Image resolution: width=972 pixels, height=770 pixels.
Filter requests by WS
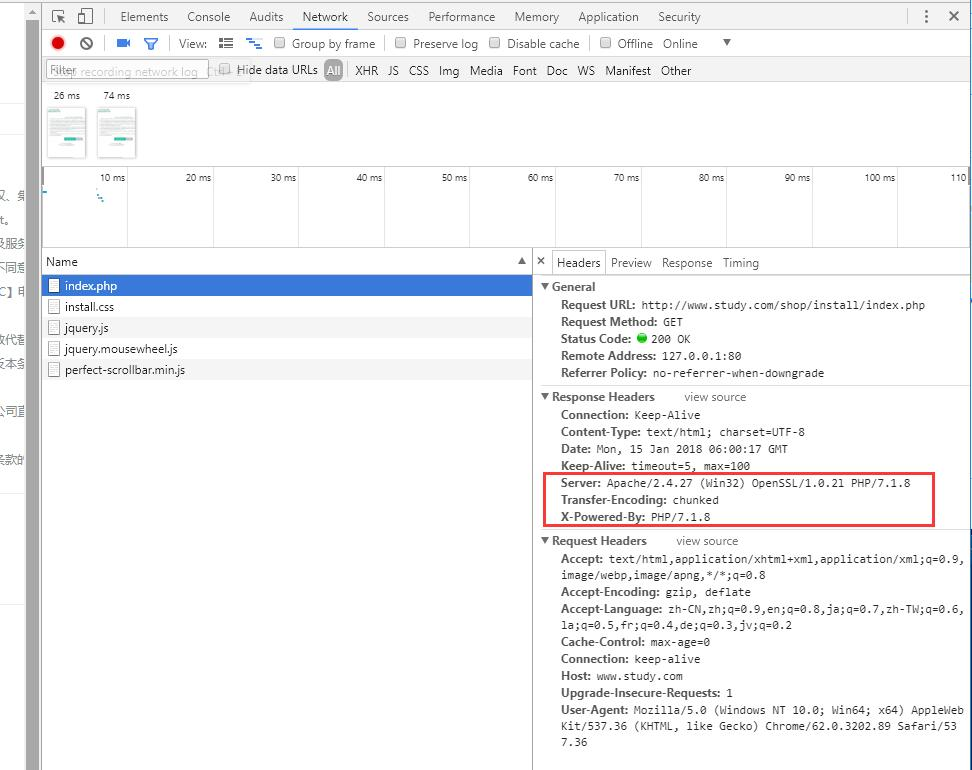pyautogui.click(x=586, y=71)
